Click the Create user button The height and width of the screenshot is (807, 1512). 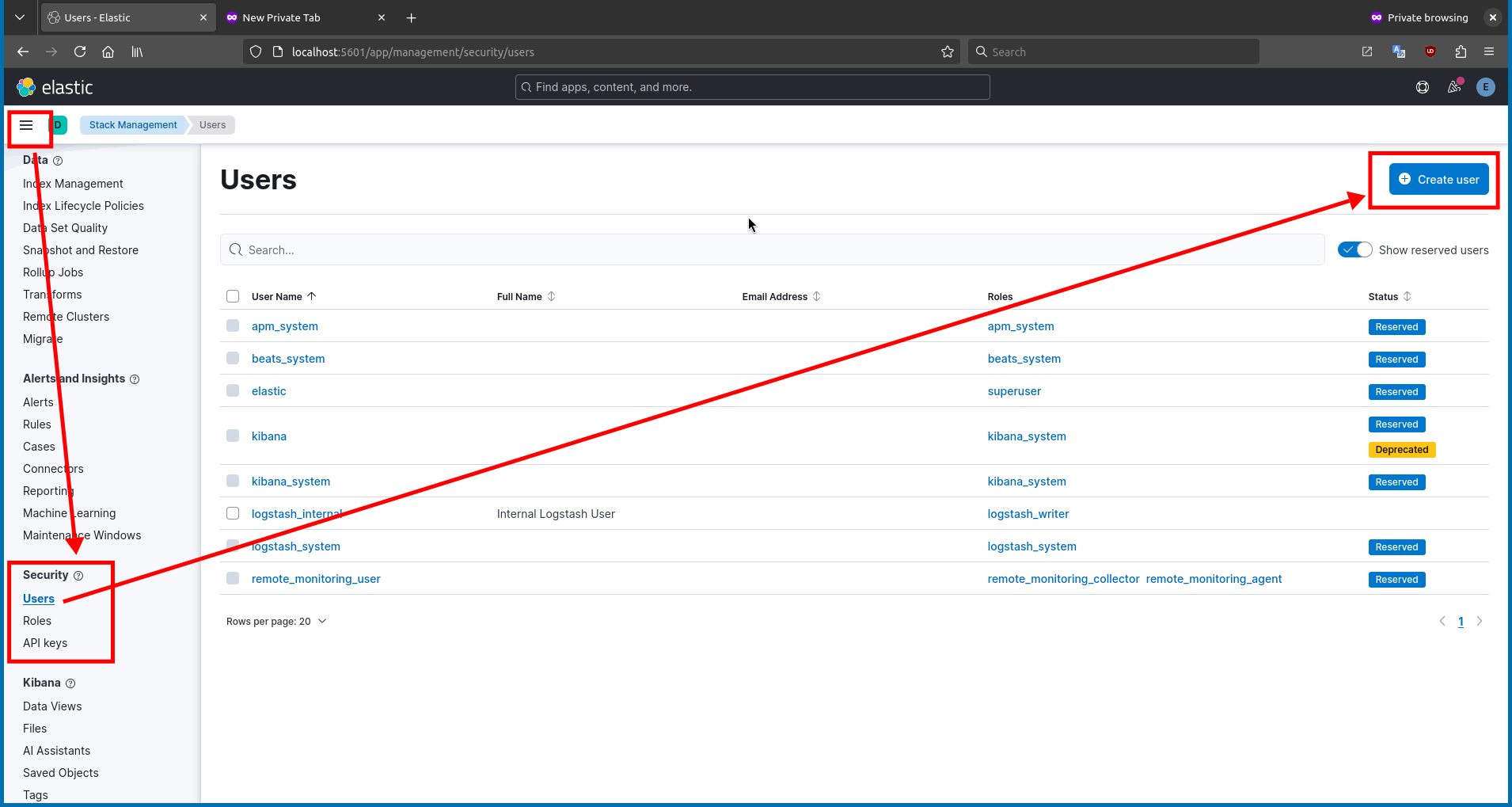pos(1438,180)
